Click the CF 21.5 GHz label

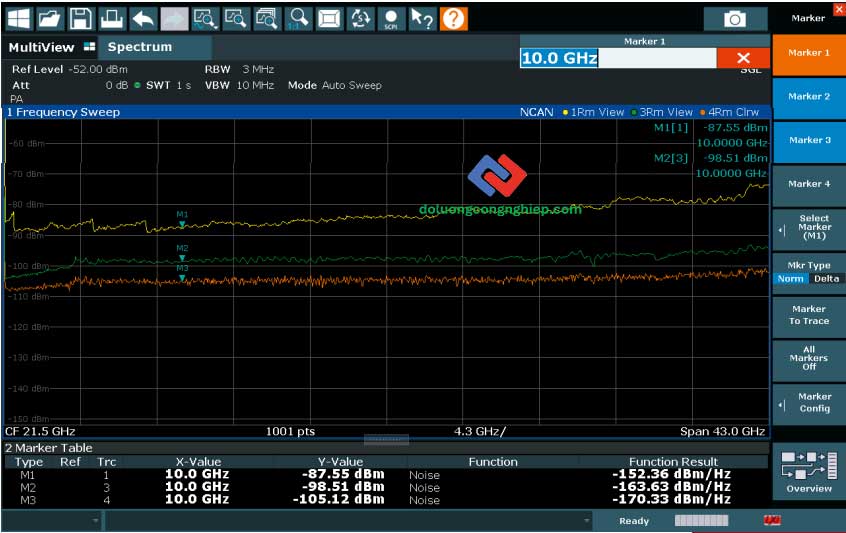click(40, 431)
